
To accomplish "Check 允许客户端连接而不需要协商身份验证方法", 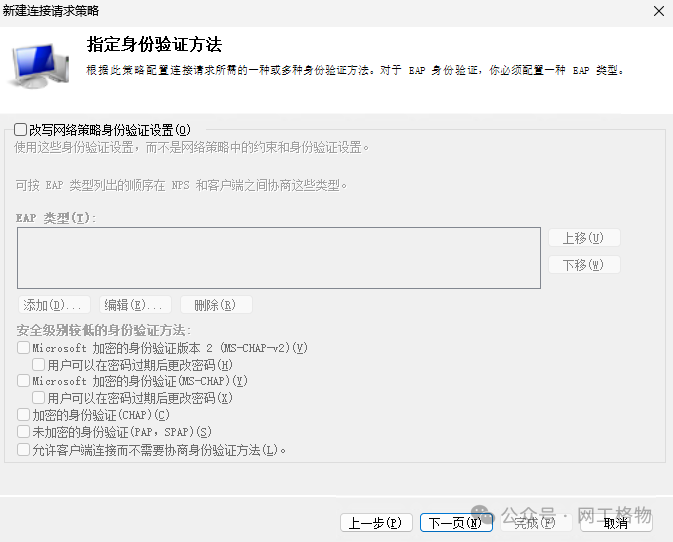I will (x=23, y=449).
